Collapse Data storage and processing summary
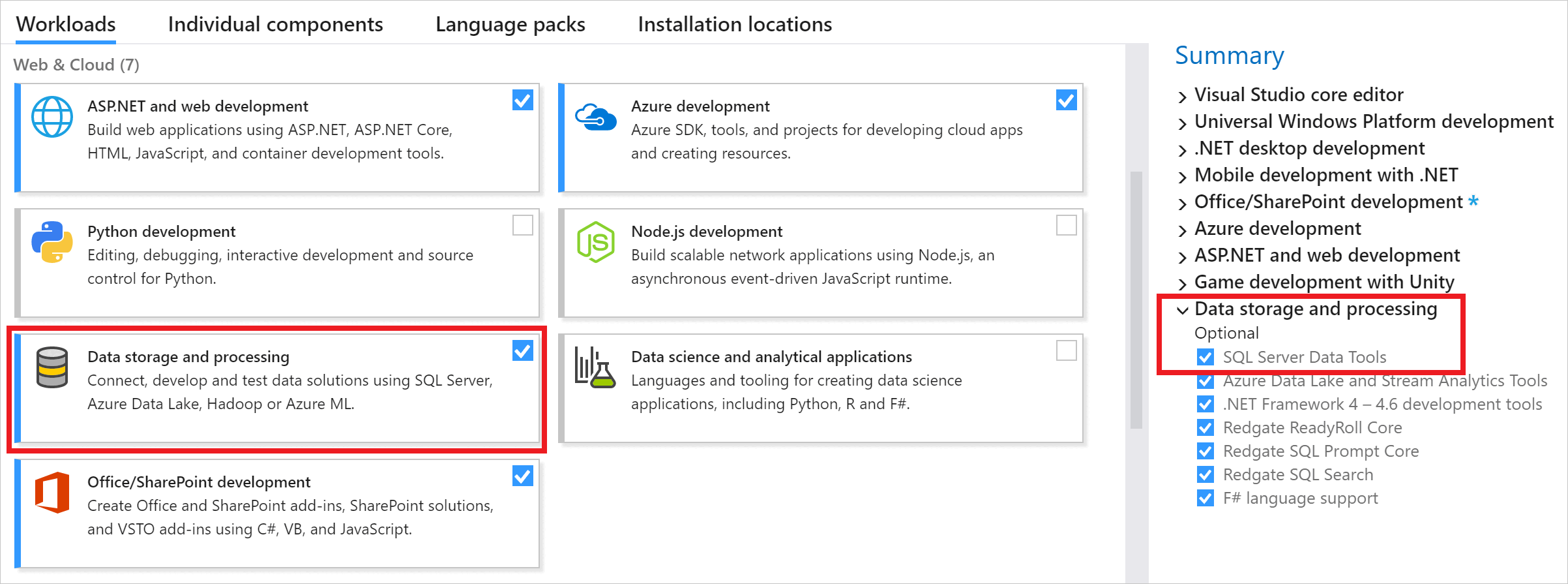This screenshot has height=584, width=1568. pyautogui.click(x=1183, y=311)
